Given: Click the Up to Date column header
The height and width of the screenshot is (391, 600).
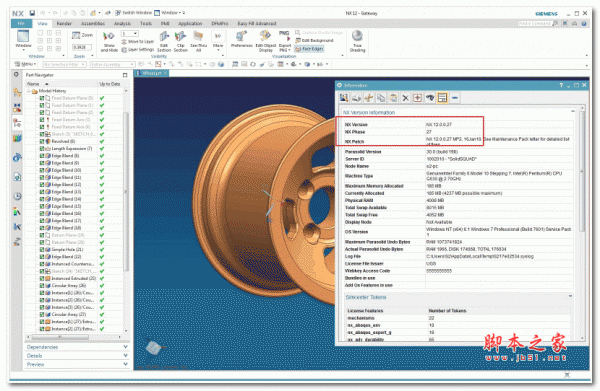Looking at the screenshot, I should coord(110,84).
